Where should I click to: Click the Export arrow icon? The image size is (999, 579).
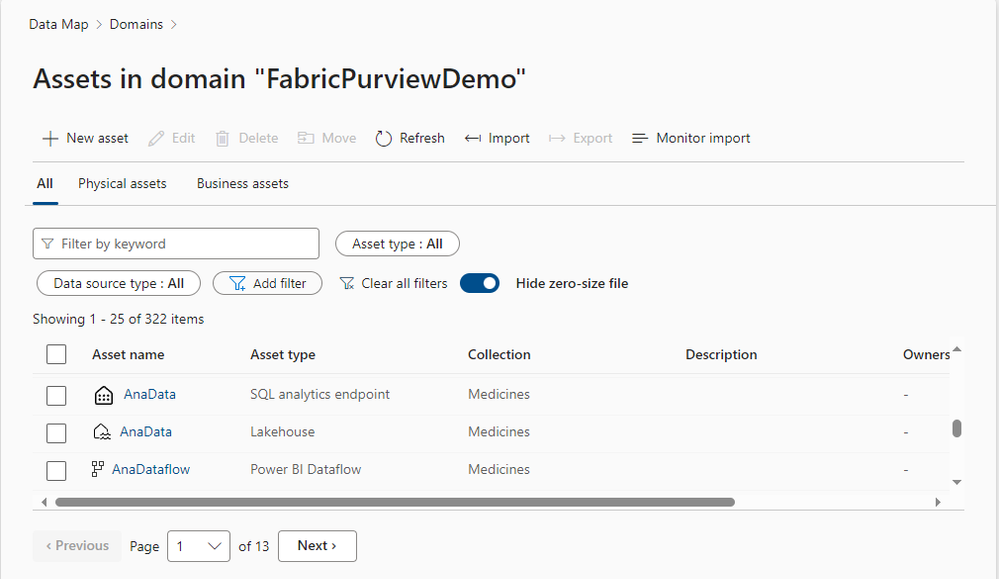pos(557,138)
